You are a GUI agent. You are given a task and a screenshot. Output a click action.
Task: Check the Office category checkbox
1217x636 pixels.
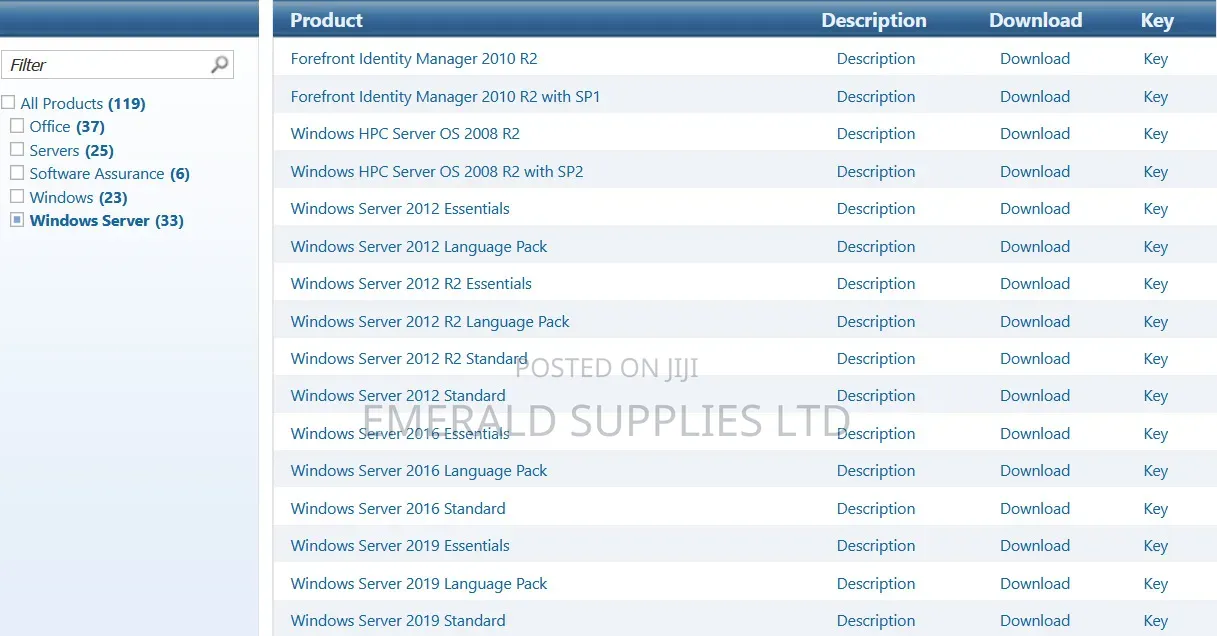tap(17, 126)
